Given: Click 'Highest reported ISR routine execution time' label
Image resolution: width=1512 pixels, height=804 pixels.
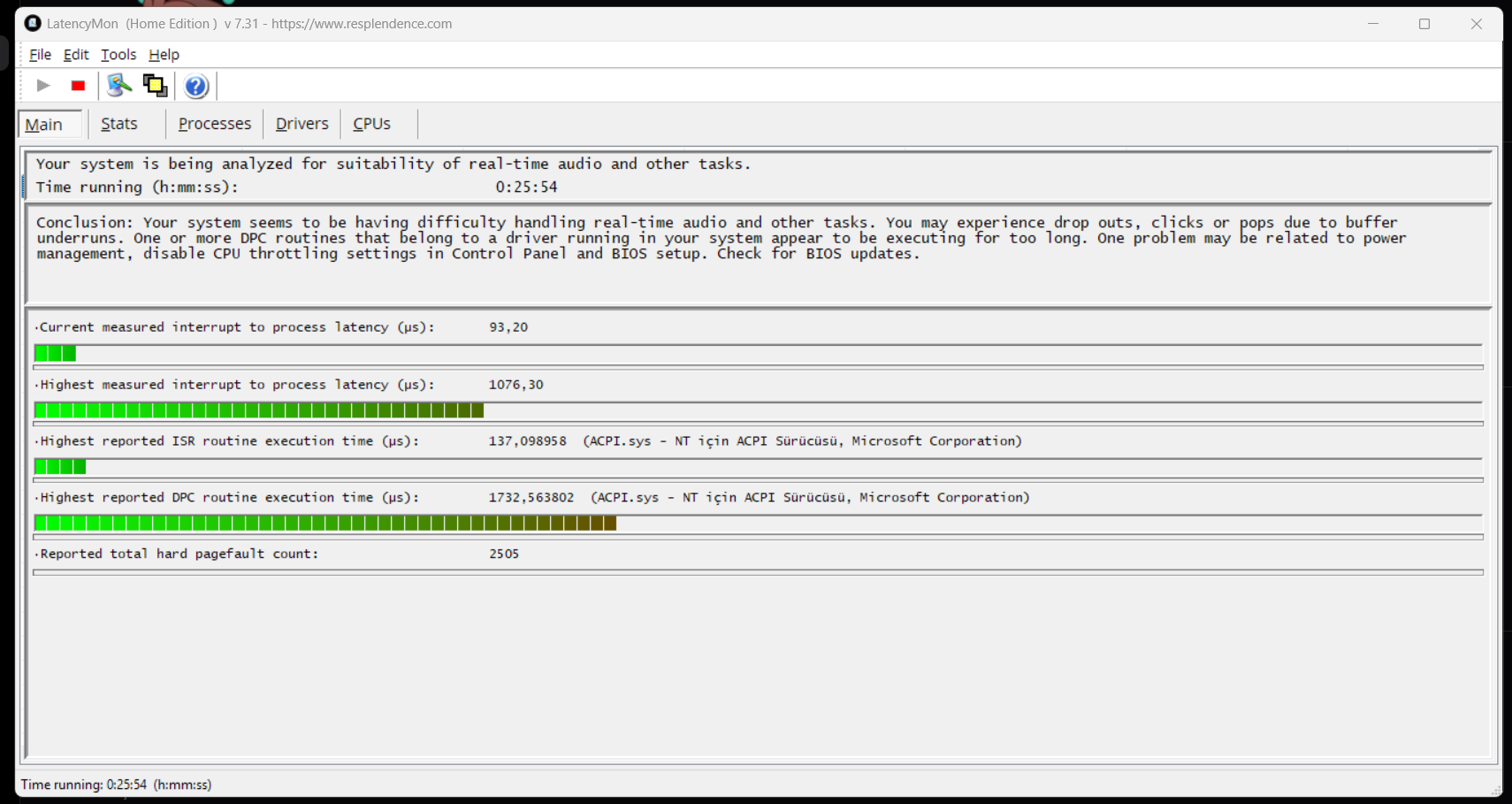Looking at the screenshot, I should click(x=229, y=441).
